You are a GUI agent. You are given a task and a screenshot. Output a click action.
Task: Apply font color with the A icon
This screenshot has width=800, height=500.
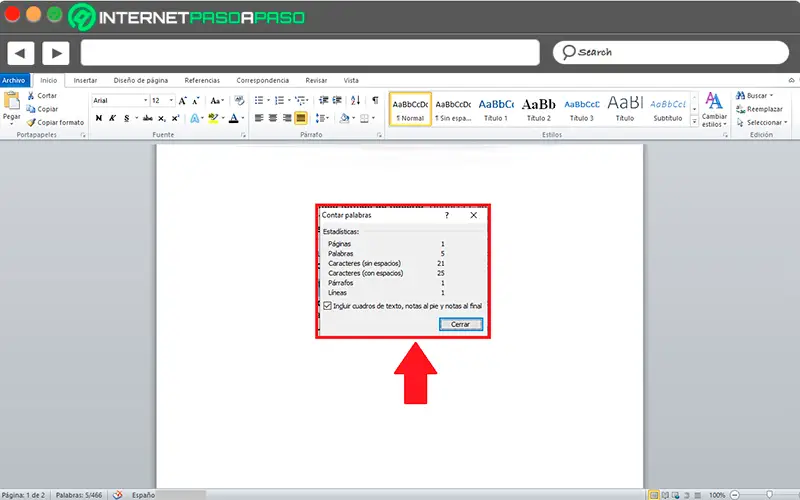(x=233, y=118)
